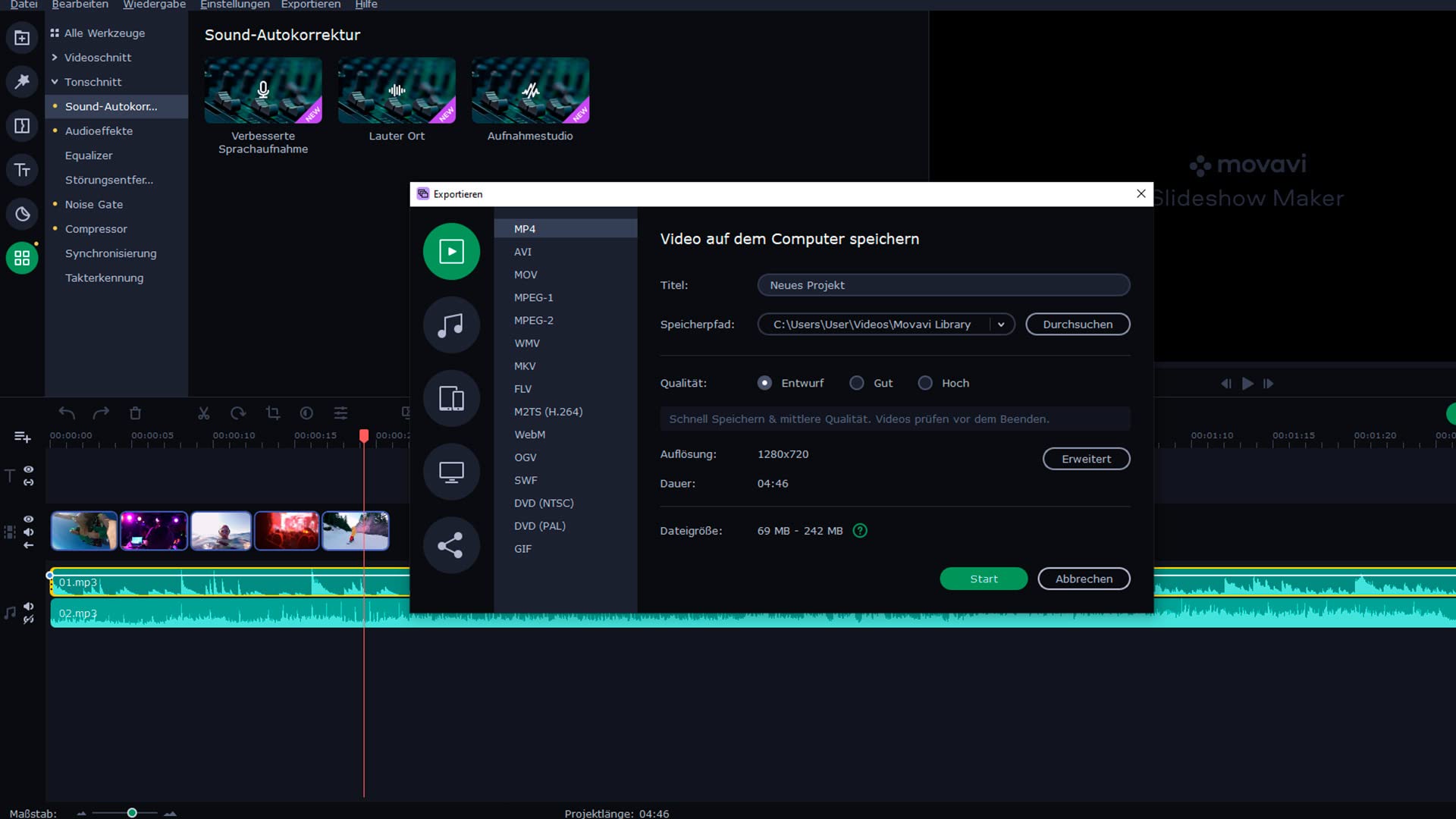Select share online upload icon

(x=451, y=545)
